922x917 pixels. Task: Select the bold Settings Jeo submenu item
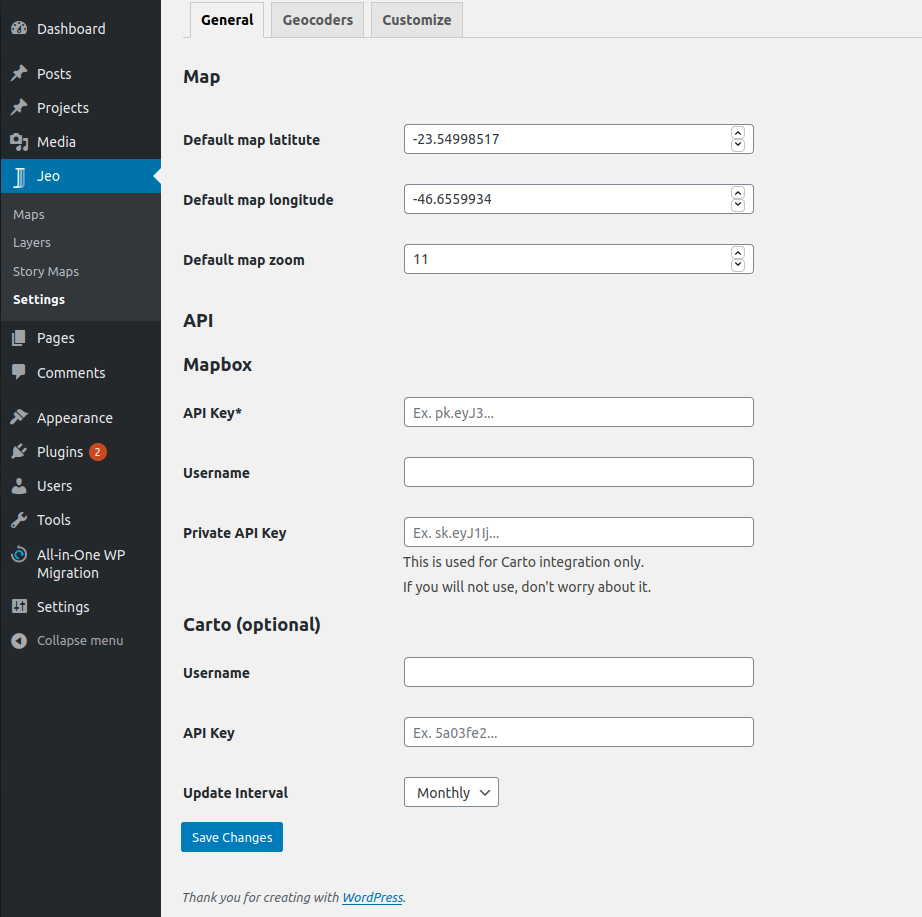tap(39, 299)
